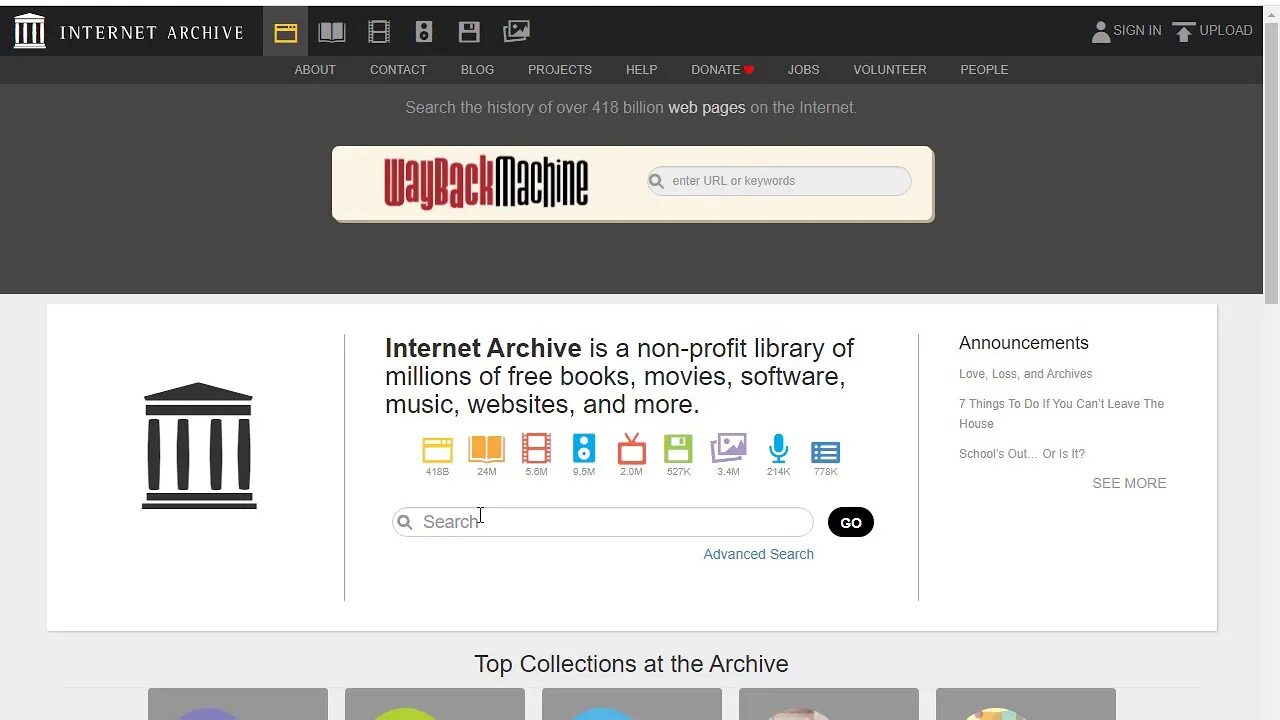The image size is (1280, 720).
Task: Open the 778K collections list icon
Action: (x=826, y=452)
